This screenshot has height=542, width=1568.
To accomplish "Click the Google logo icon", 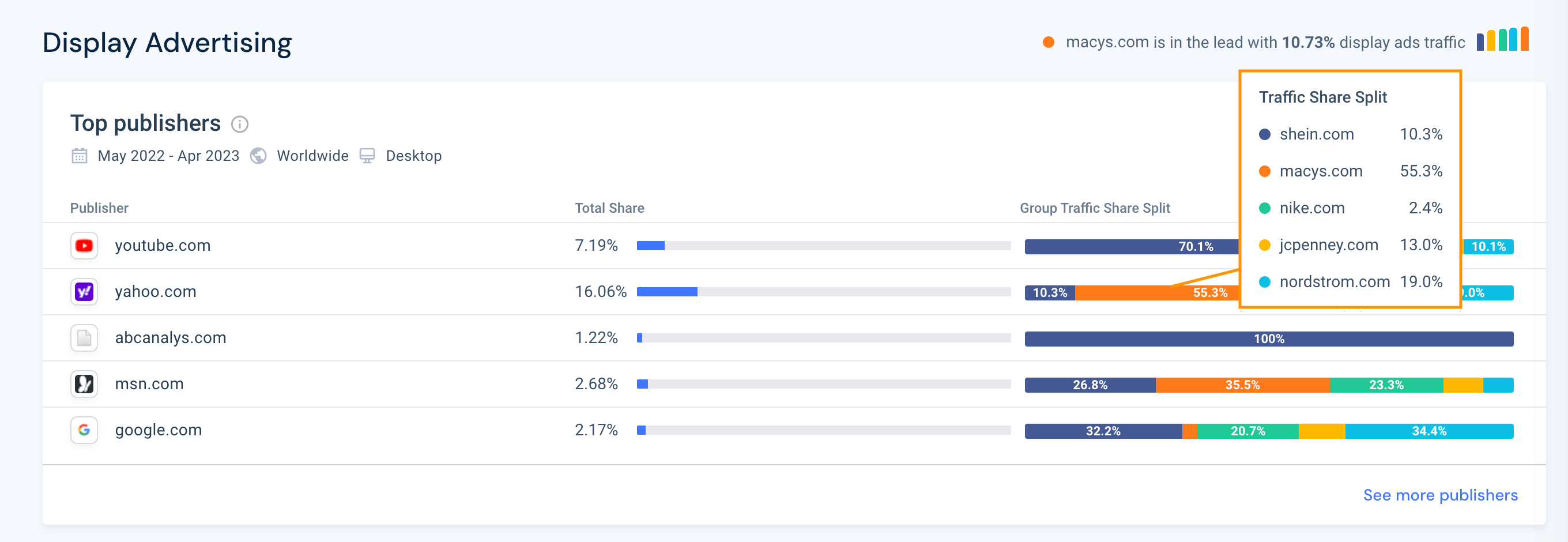I will coord(84,430).
